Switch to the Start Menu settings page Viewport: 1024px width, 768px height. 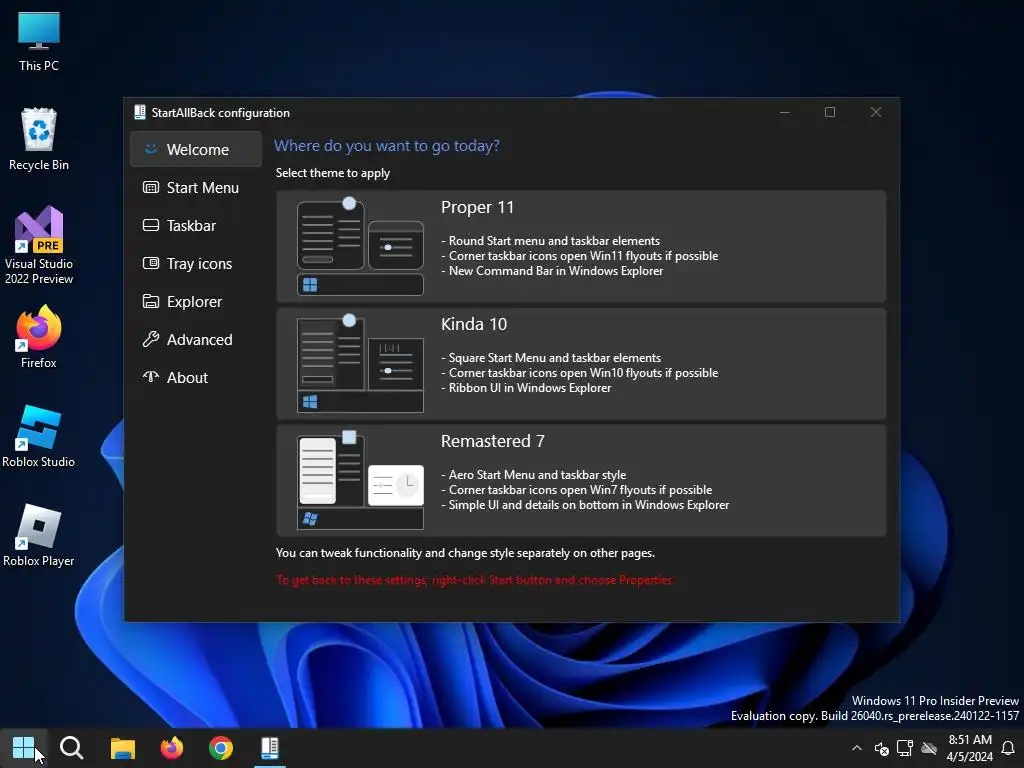click(196, 187)
